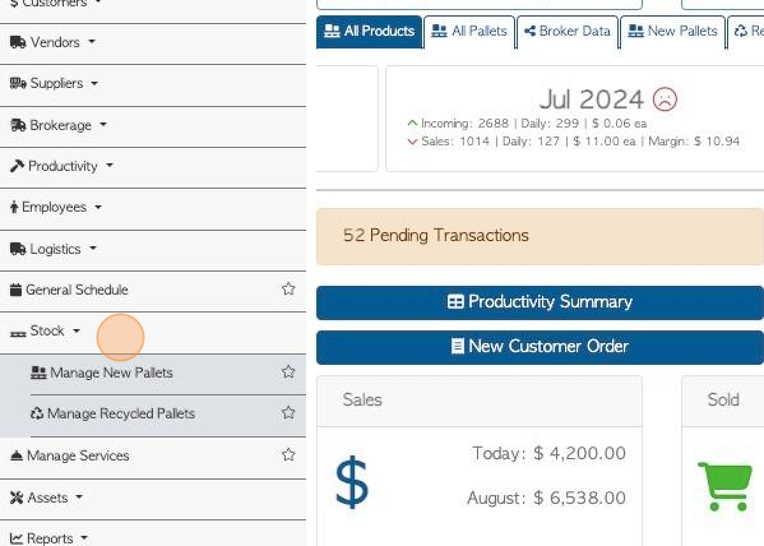The height and width of the screenshot is (546, 764).
Task: Open the Productivity Summary button
Action: coord(540,302)
